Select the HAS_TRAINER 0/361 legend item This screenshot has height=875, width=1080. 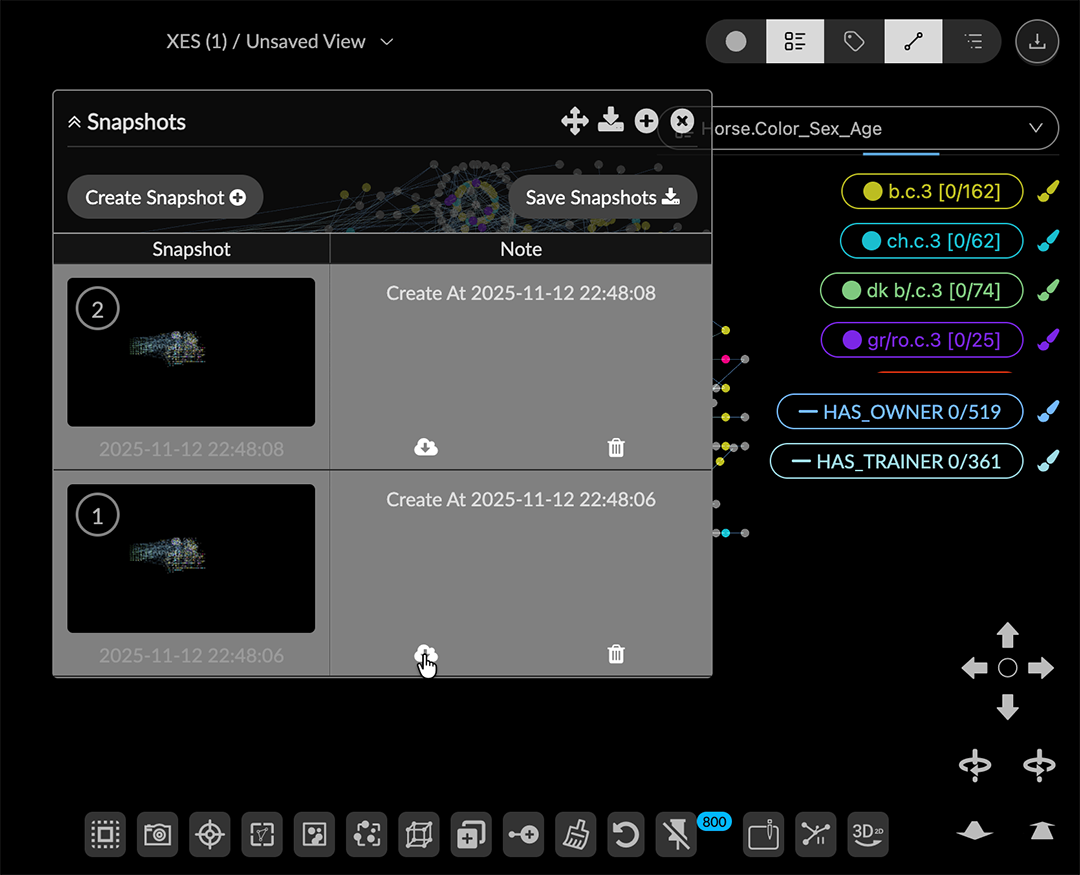pos(896,461)
